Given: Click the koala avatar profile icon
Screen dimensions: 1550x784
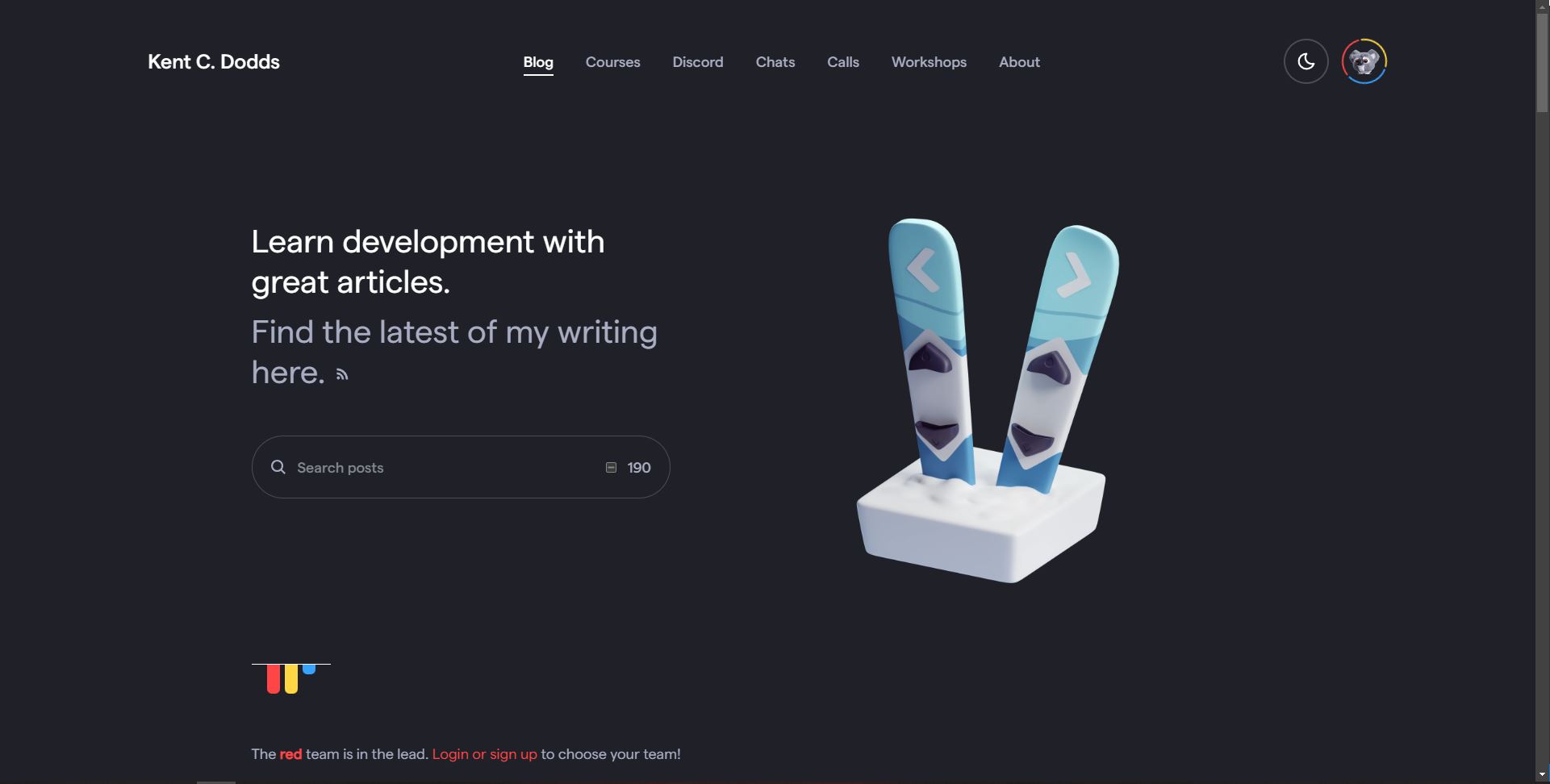Looking at the screenshot, I should [1364, 61].
